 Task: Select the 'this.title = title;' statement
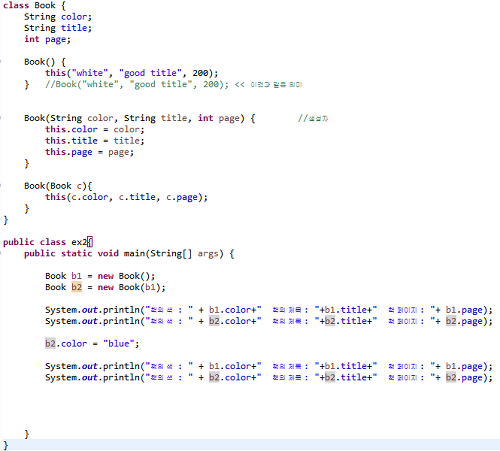[x=95, y=141]
